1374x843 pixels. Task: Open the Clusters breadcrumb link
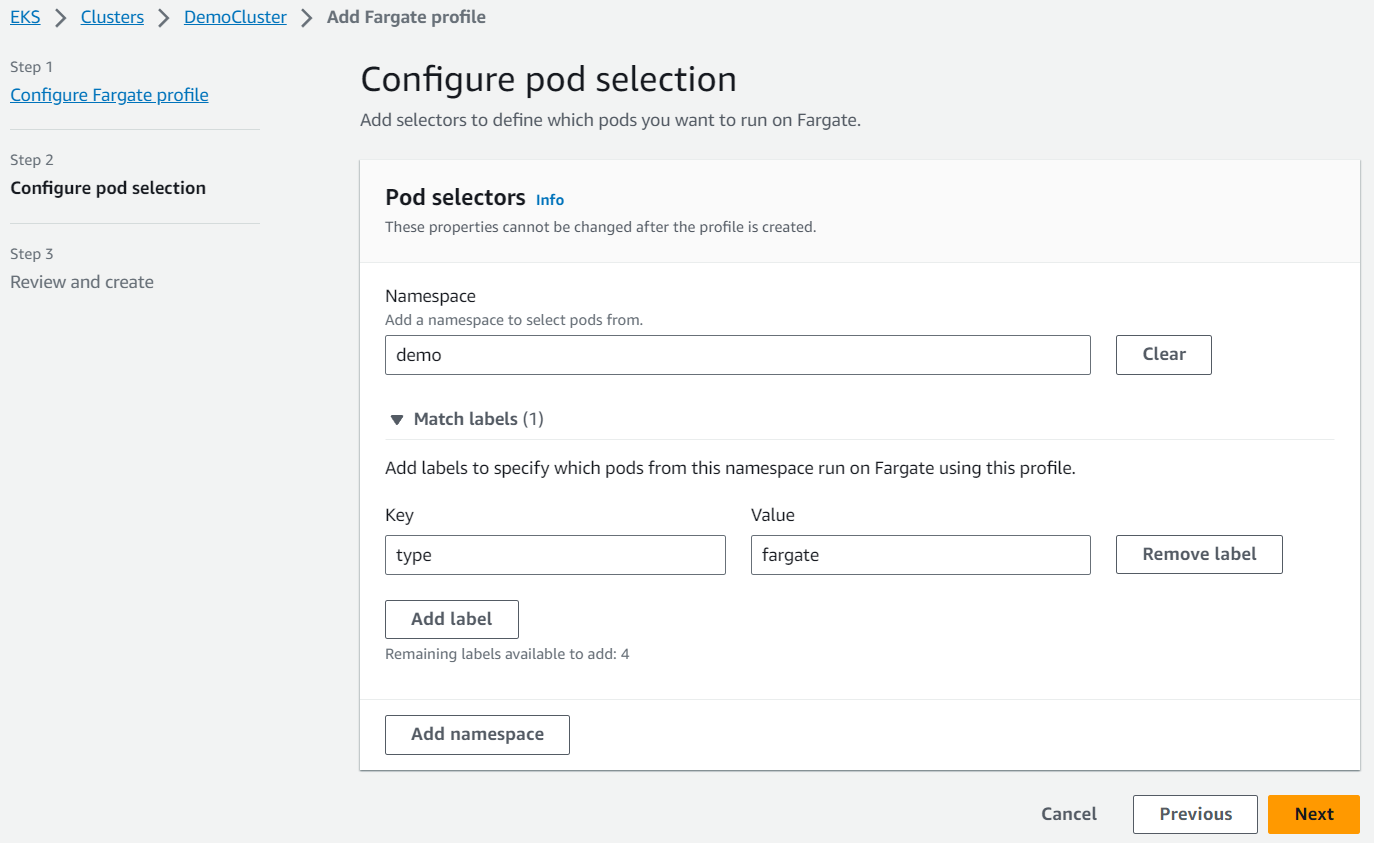click(112, 17)
